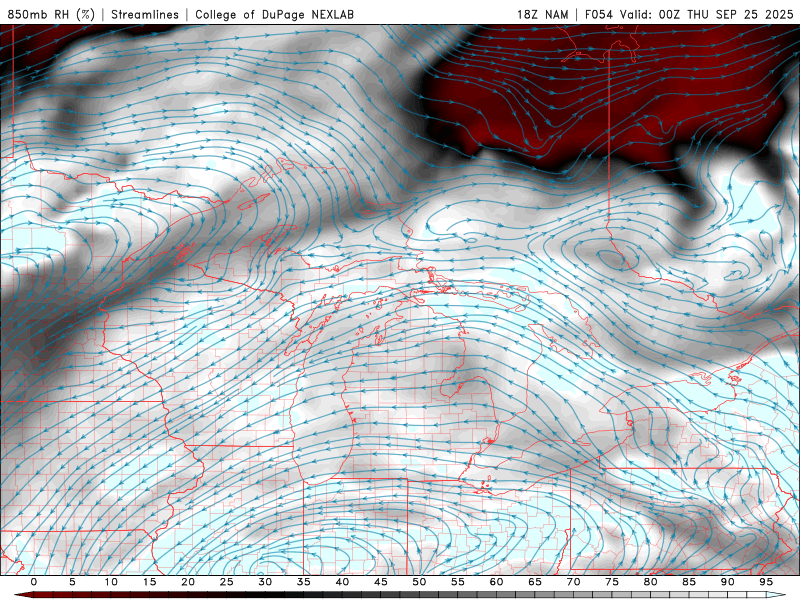This screenshot has height=600, width=800.
Task: Click the "65" value on the RH scale
Action: (535, 582)
